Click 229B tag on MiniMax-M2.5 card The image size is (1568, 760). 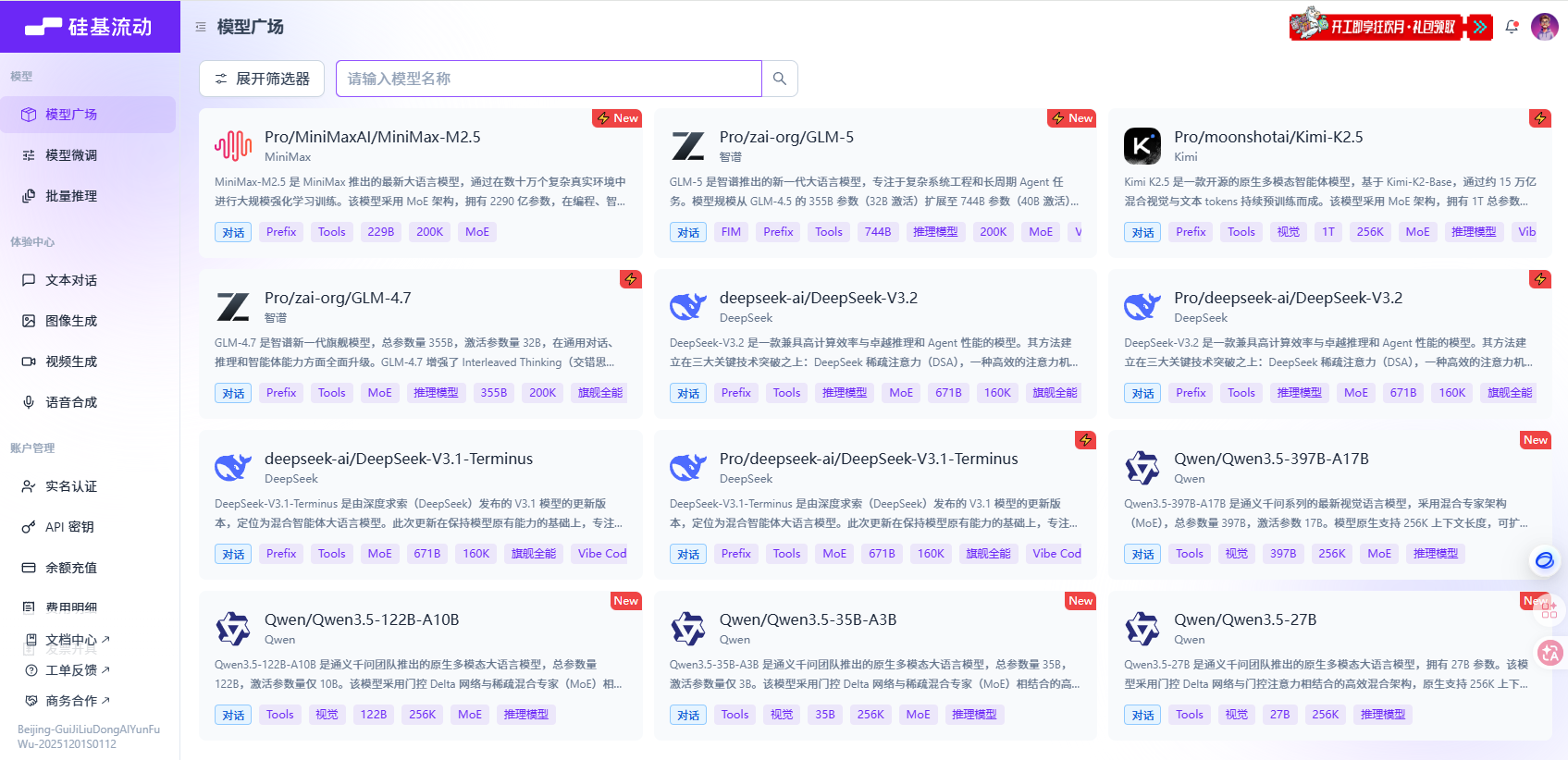381,232
